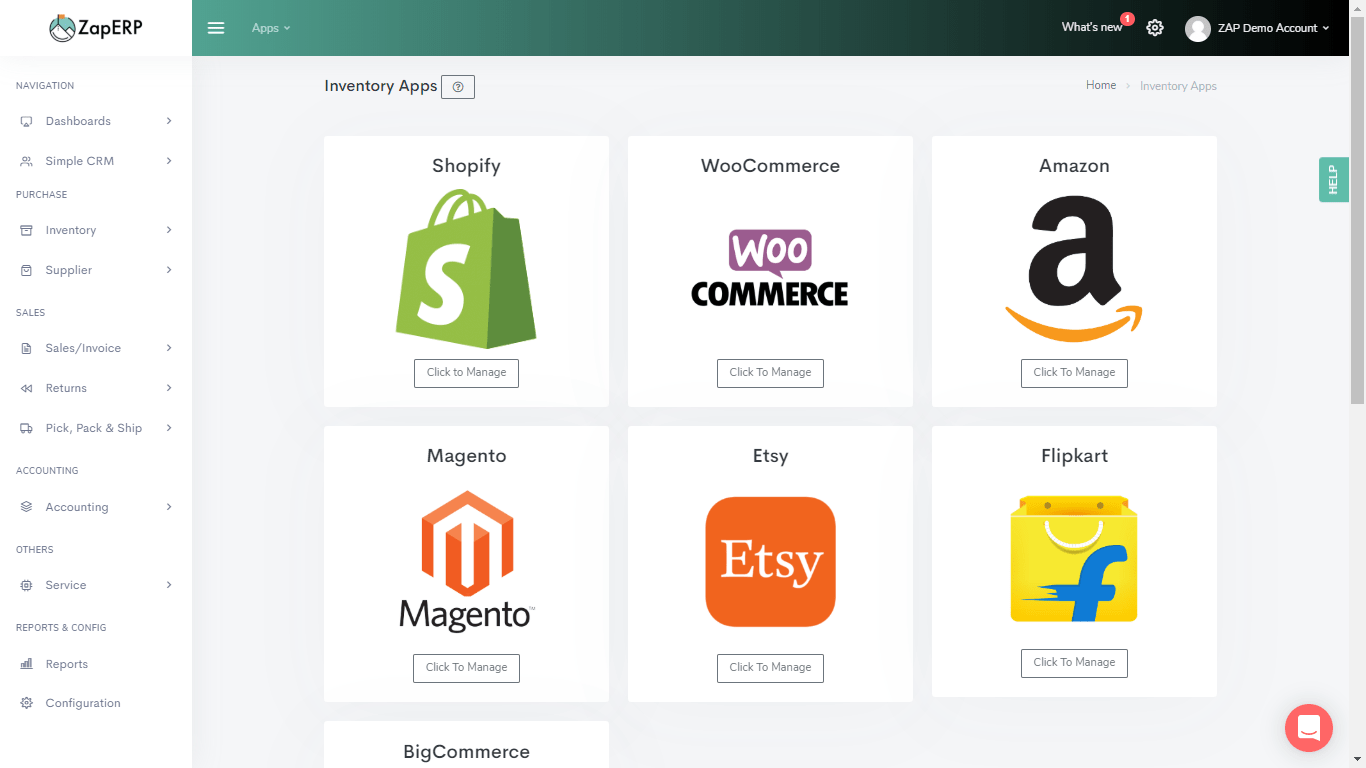Click the Inventory box icon
Image resolution: width=1366 pixels, height=768 pixels.
pyautogui.click(x=27, y=230)
